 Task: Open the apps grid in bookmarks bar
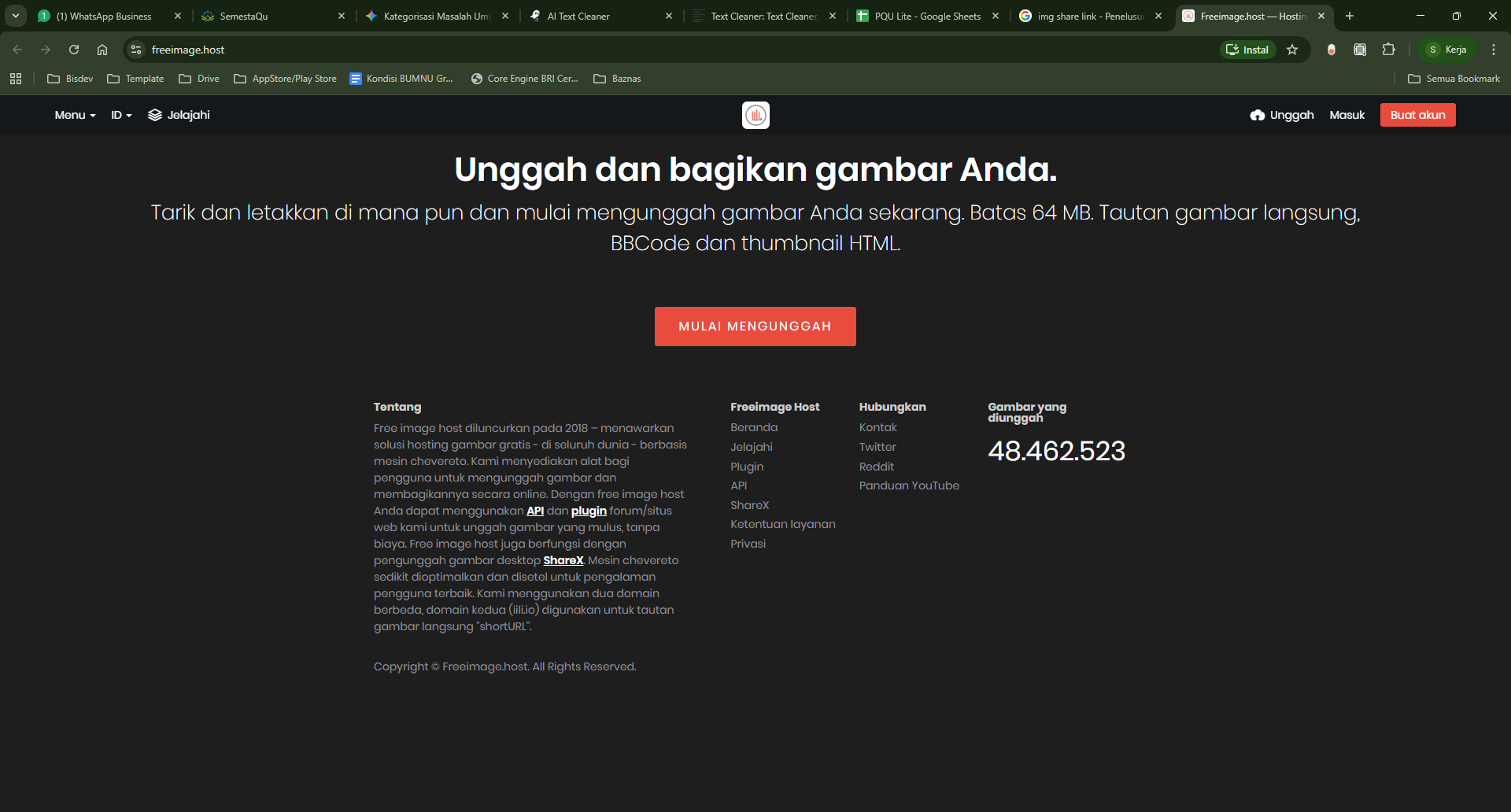click(16, 79)
